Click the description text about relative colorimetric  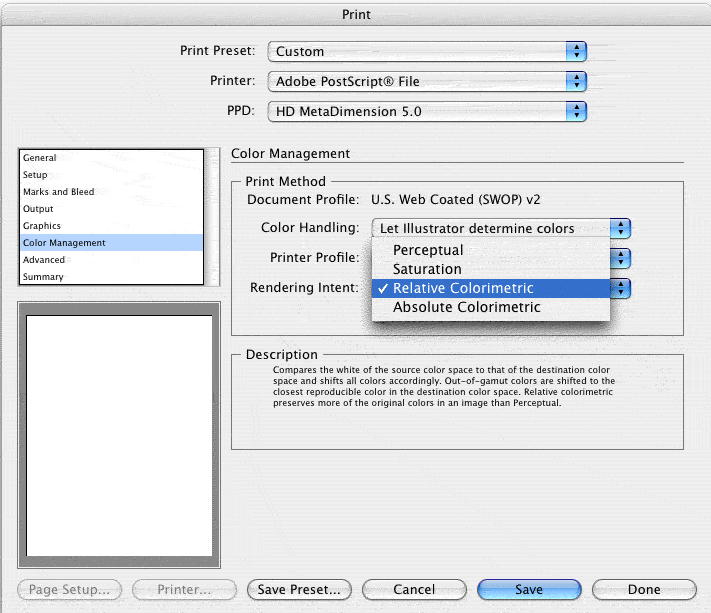coord(444,386)
